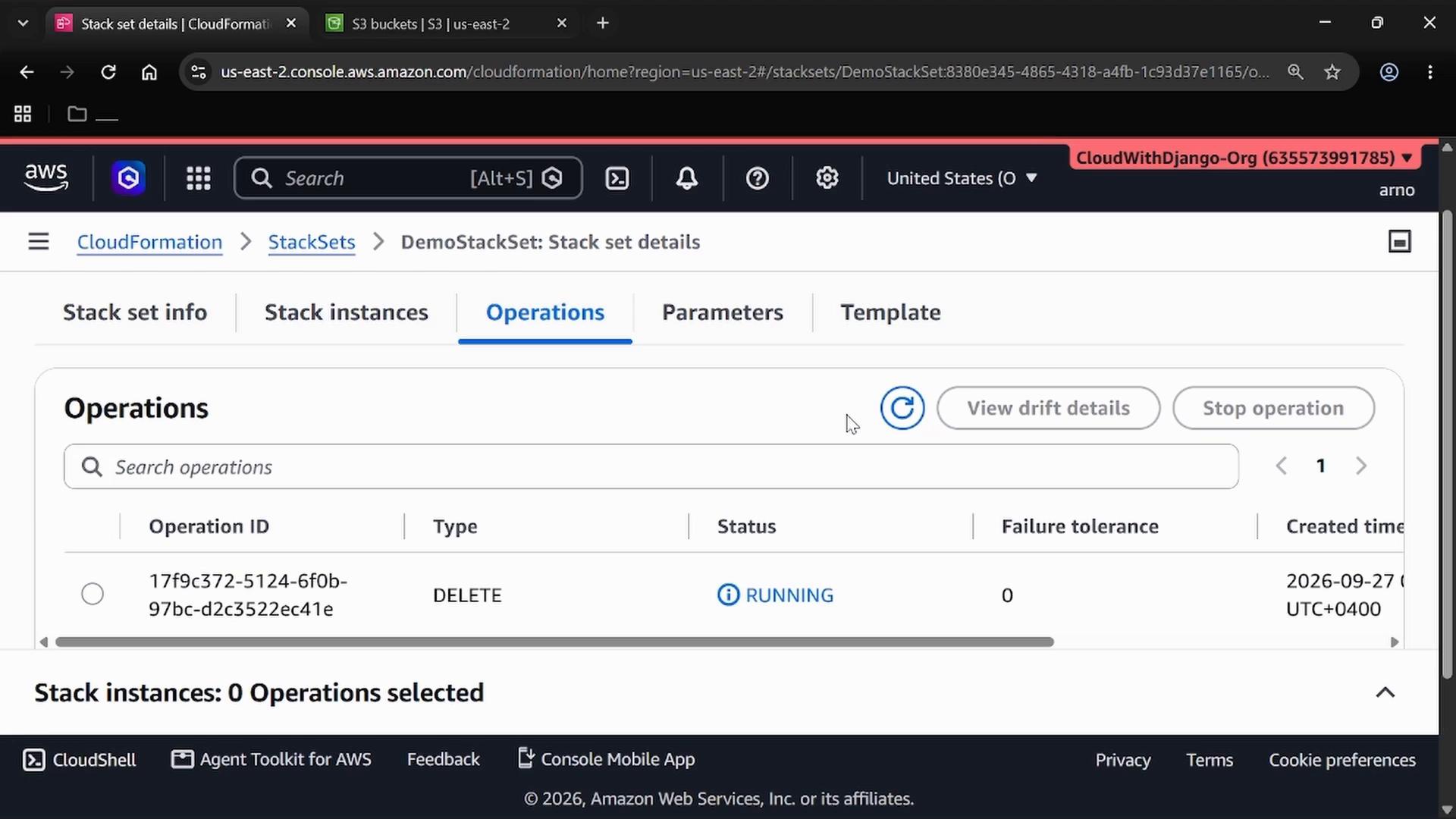Open the Amazon Q assistant icon
Viewport: 1456px width, 819px height.
point(128,178)
